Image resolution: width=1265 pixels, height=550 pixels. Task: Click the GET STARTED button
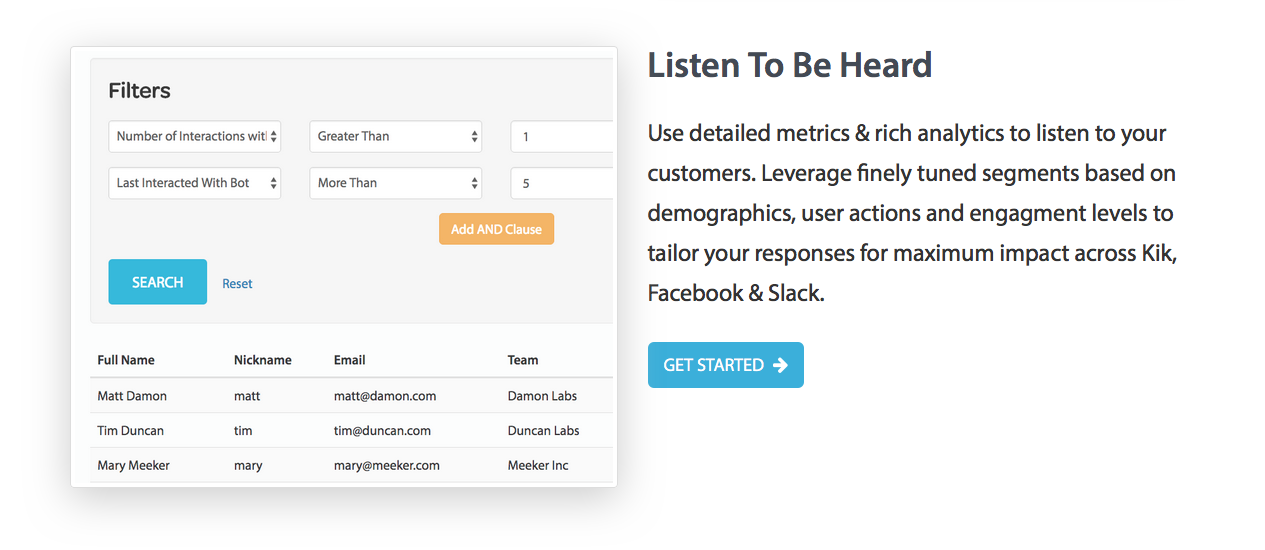(x=725, y=365)
